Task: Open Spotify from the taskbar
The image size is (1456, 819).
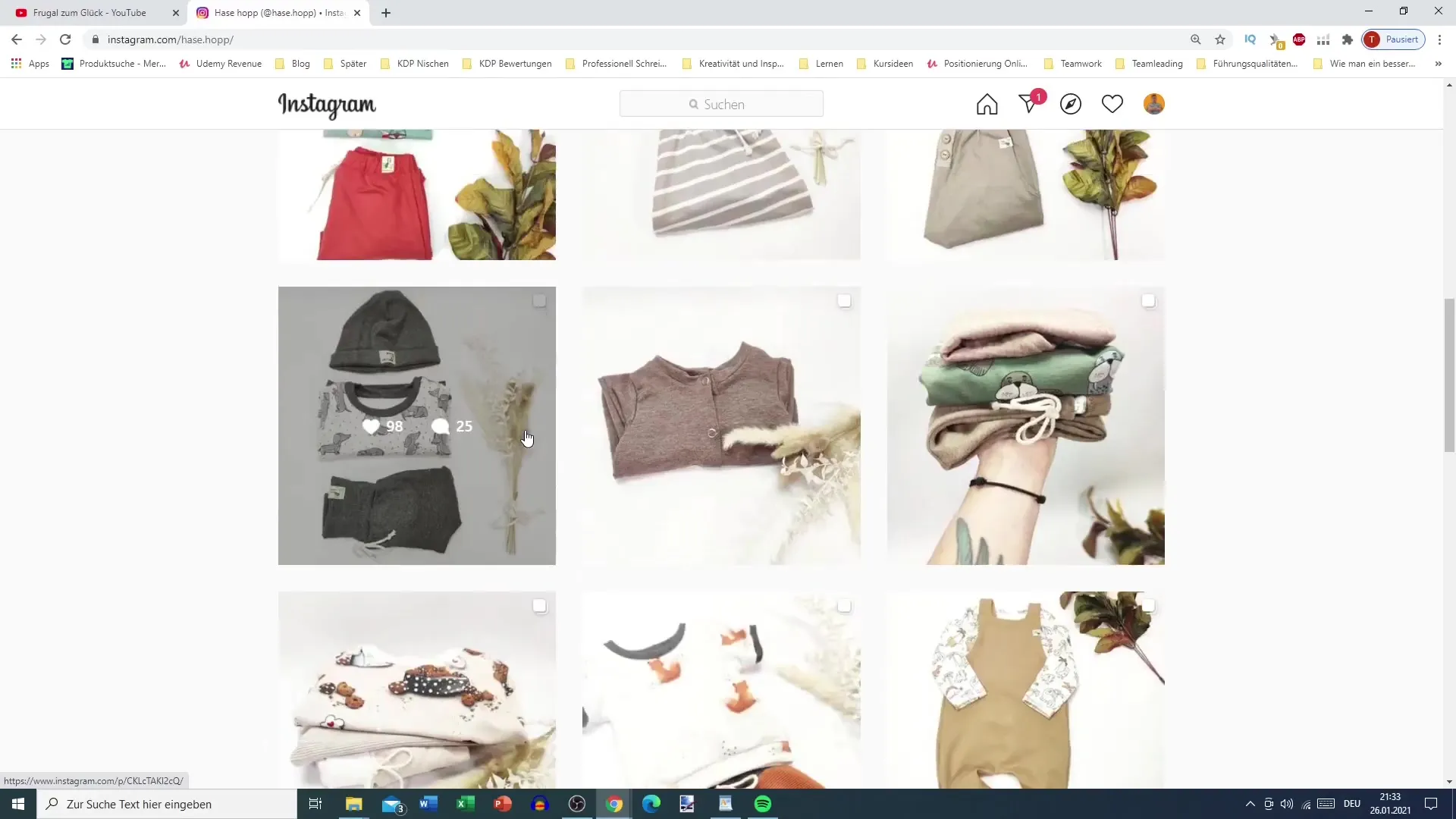Action: click(763, 804)
